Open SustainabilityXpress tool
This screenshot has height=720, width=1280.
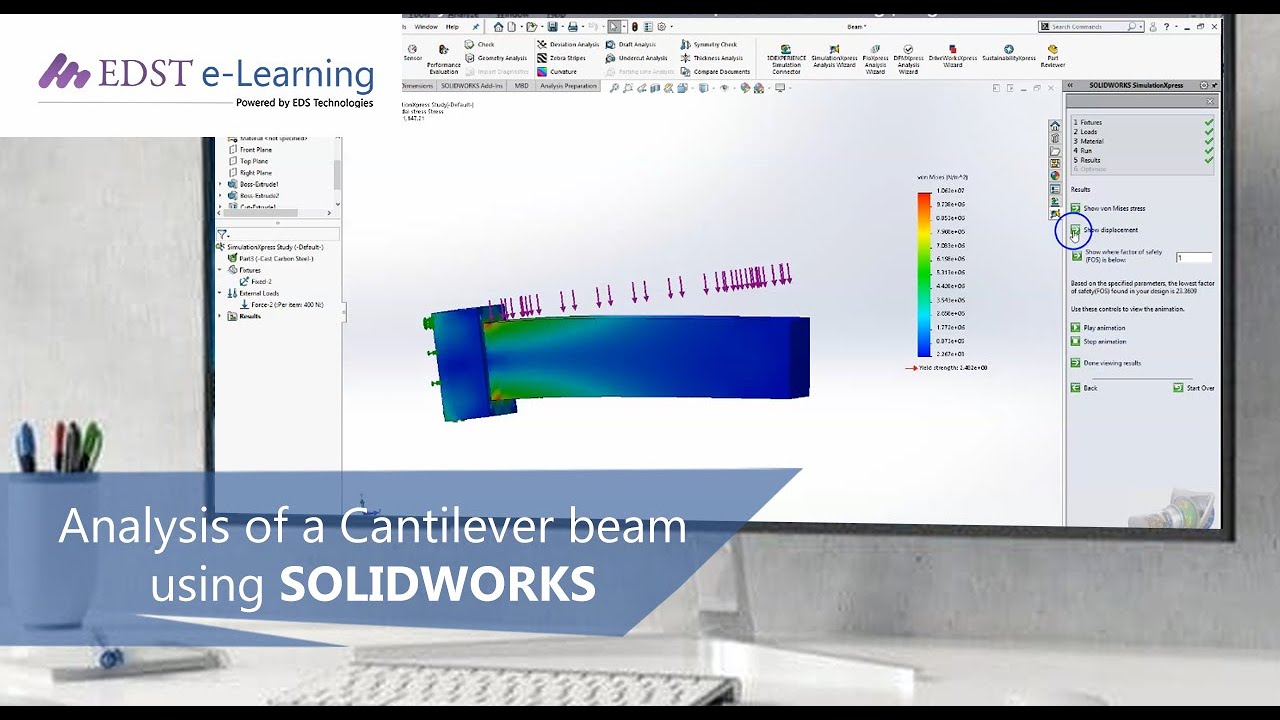point(1008,53)
